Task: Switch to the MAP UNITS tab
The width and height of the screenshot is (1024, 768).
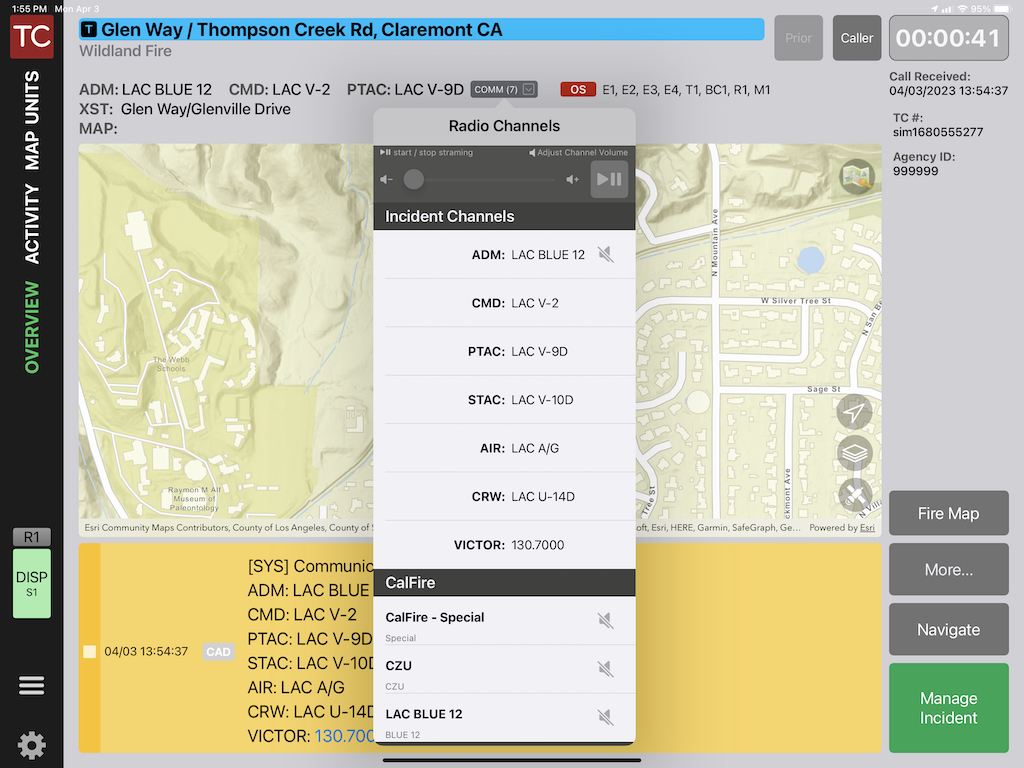Action: click(32, 120)
